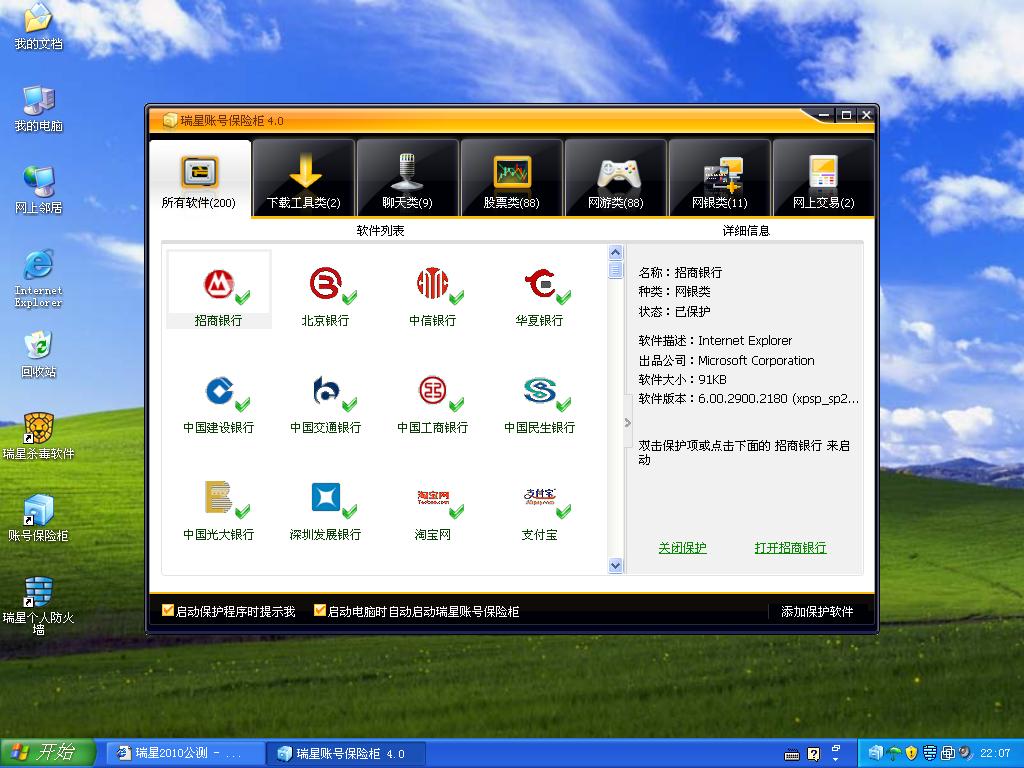Click the keyboard icon on language bar

pos(792,754)
